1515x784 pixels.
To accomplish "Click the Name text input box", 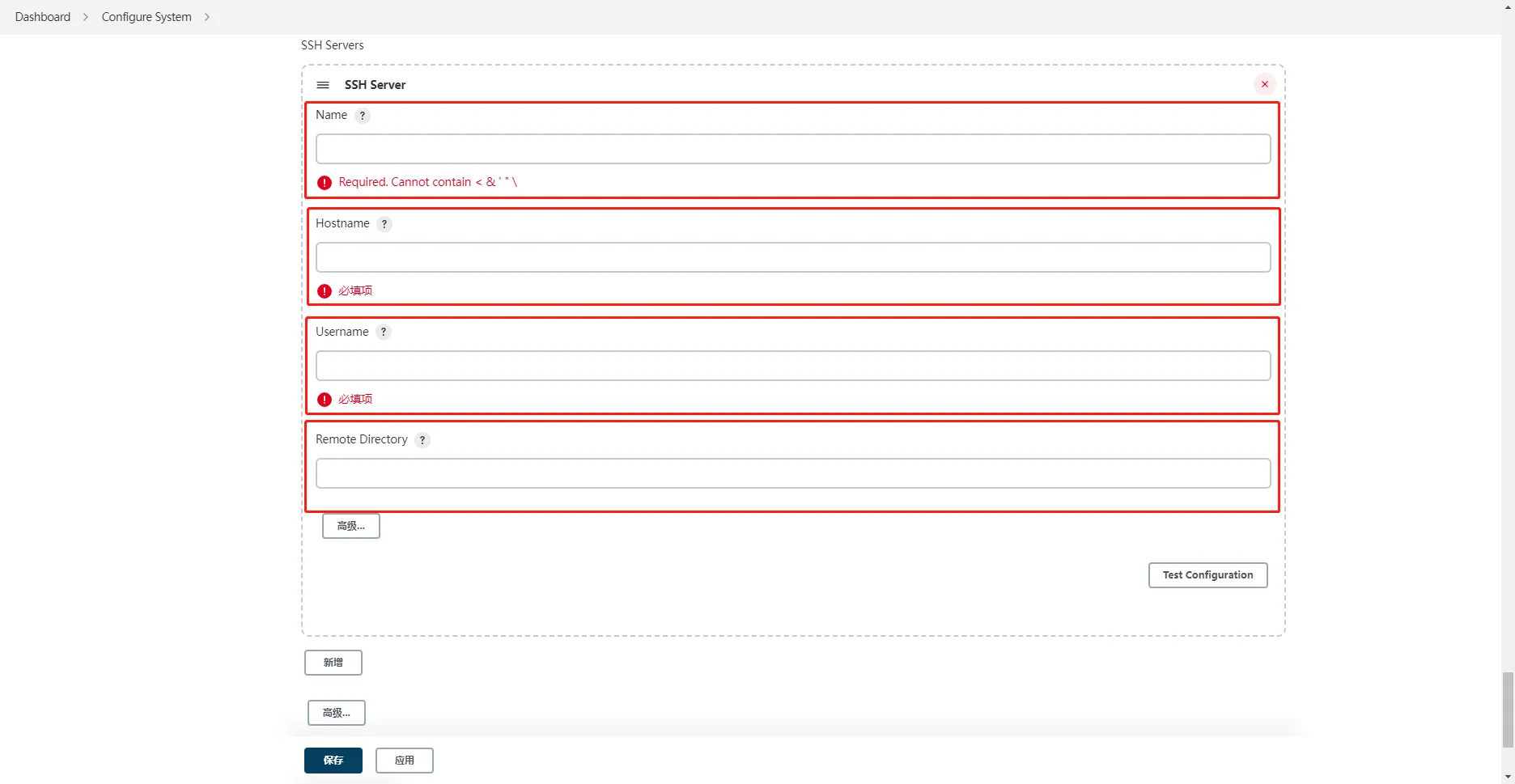I will click(x=792, y=149).
